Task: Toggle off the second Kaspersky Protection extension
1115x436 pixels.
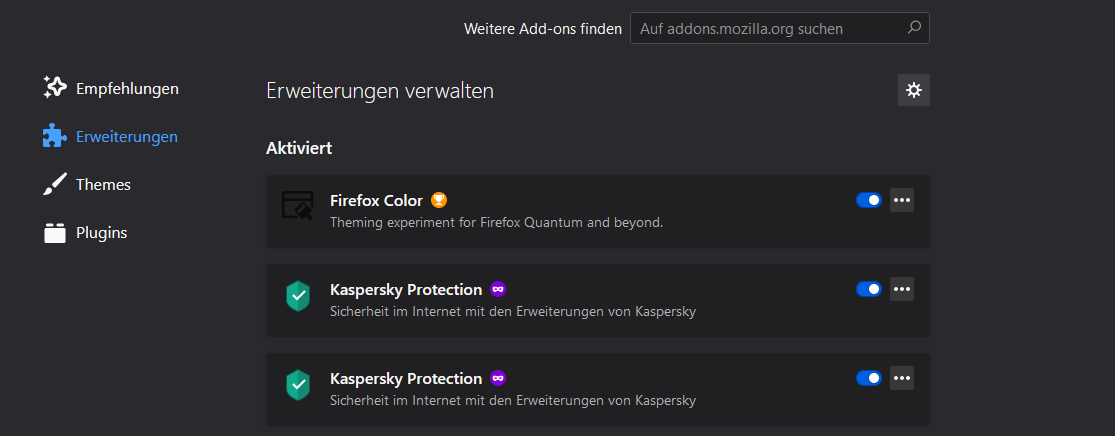Action: click(x=868, y=378)
